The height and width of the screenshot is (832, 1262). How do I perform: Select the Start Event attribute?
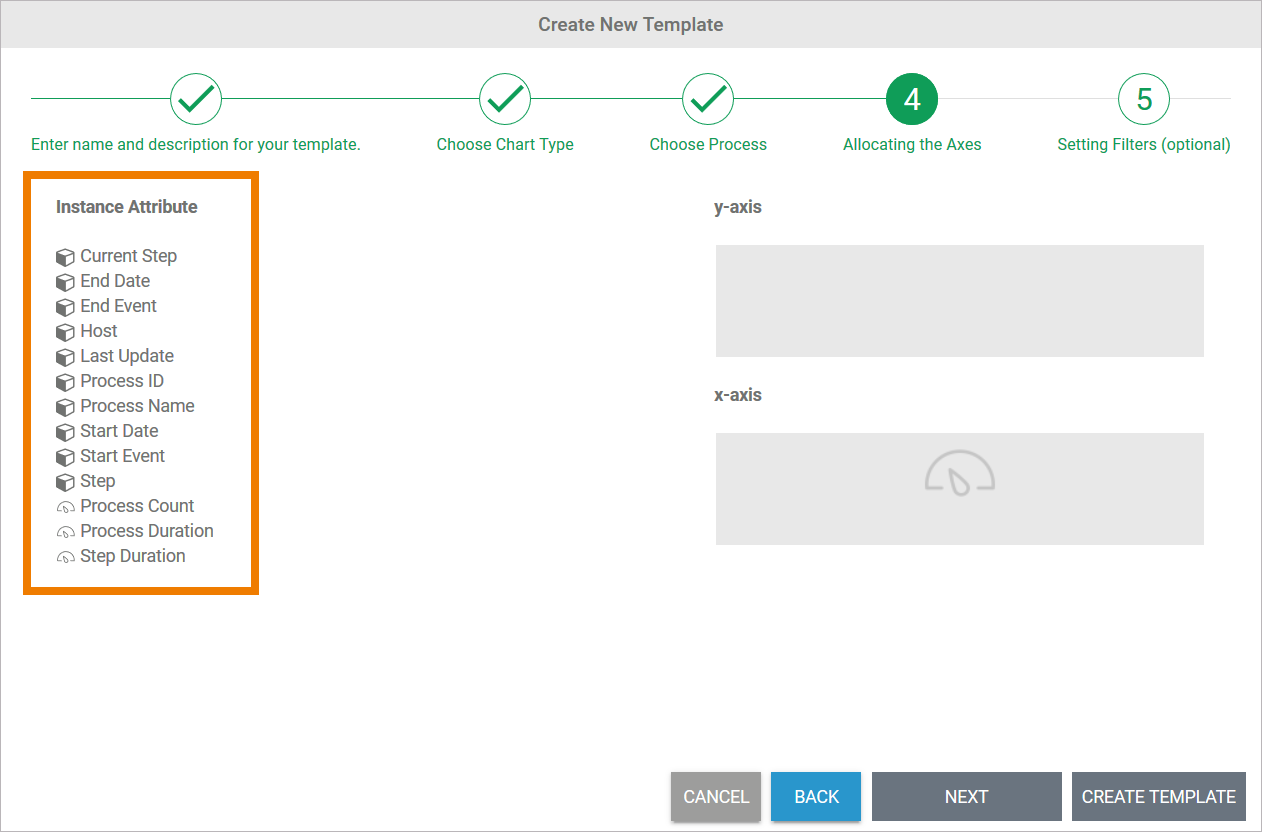pos(122,456)
